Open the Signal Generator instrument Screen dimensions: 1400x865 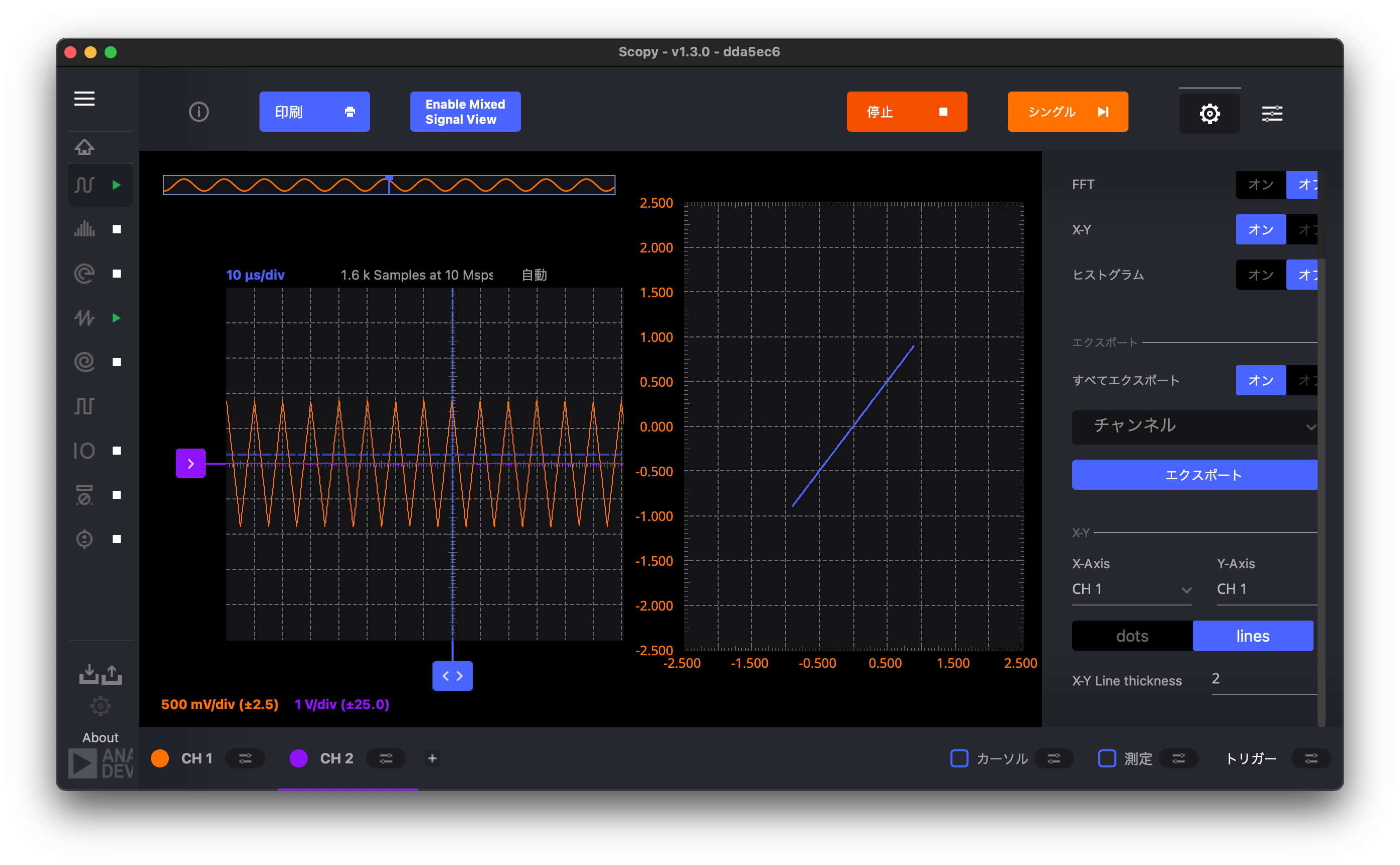coord(84,317)
